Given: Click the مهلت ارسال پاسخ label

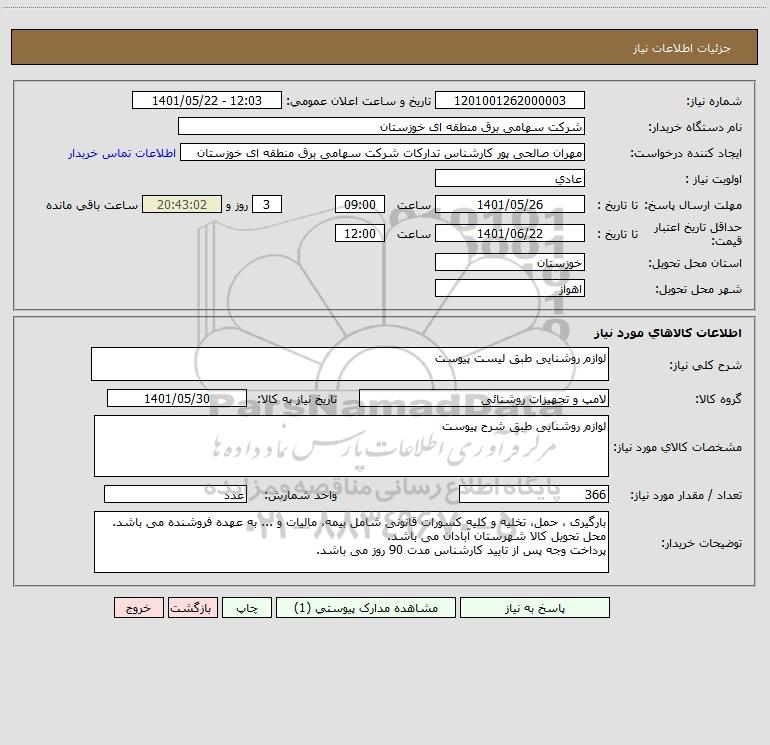Looking at the screenshot, I should pos(693,205).
